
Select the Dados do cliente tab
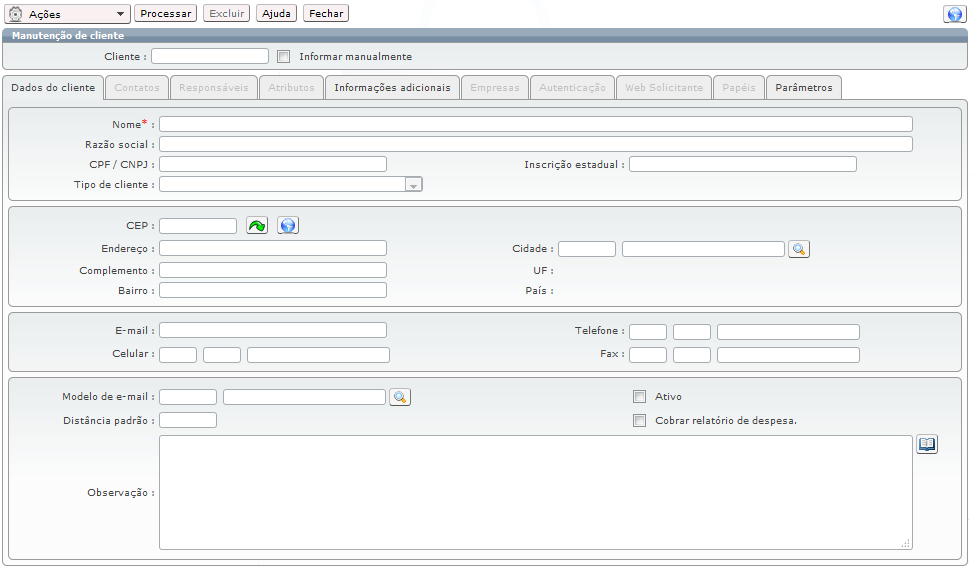pyautogui.click(x=53, y=88)
